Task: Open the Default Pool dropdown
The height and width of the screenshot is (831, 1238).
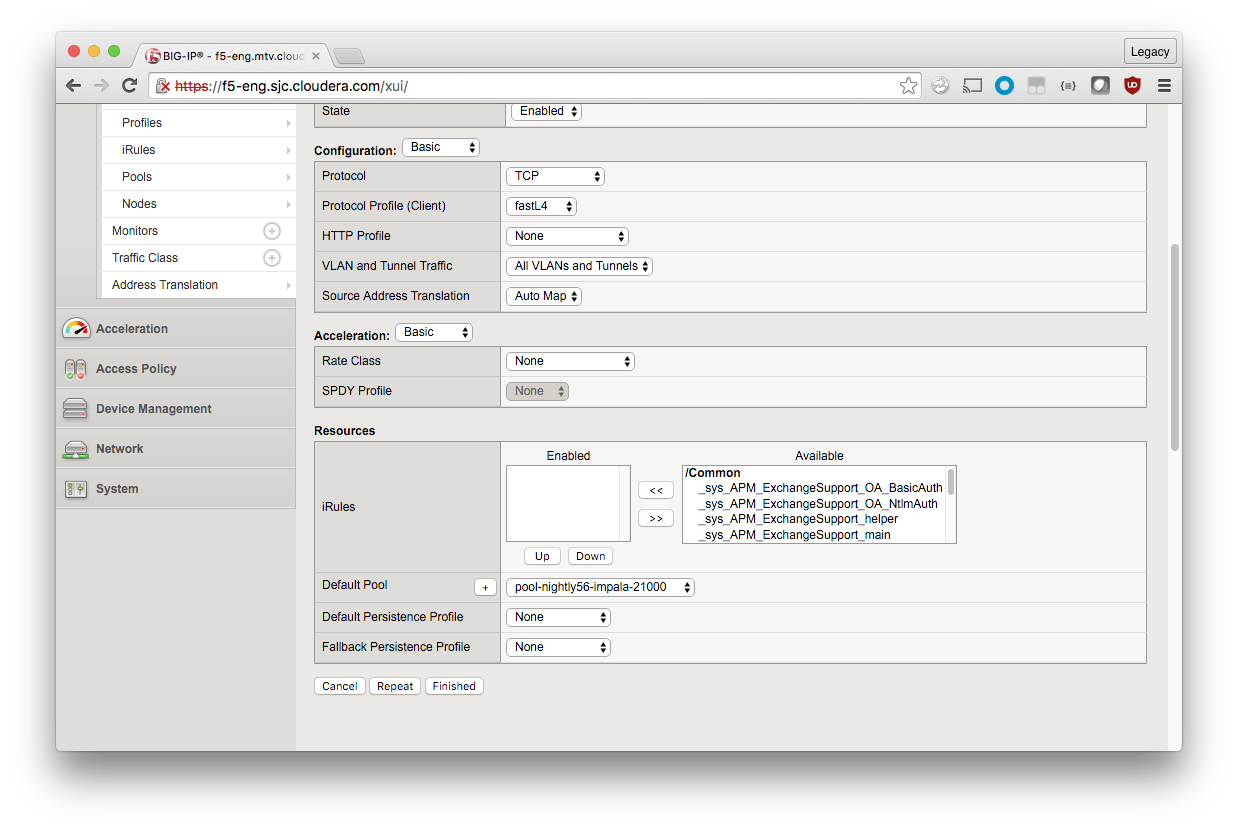Action: 600,588
